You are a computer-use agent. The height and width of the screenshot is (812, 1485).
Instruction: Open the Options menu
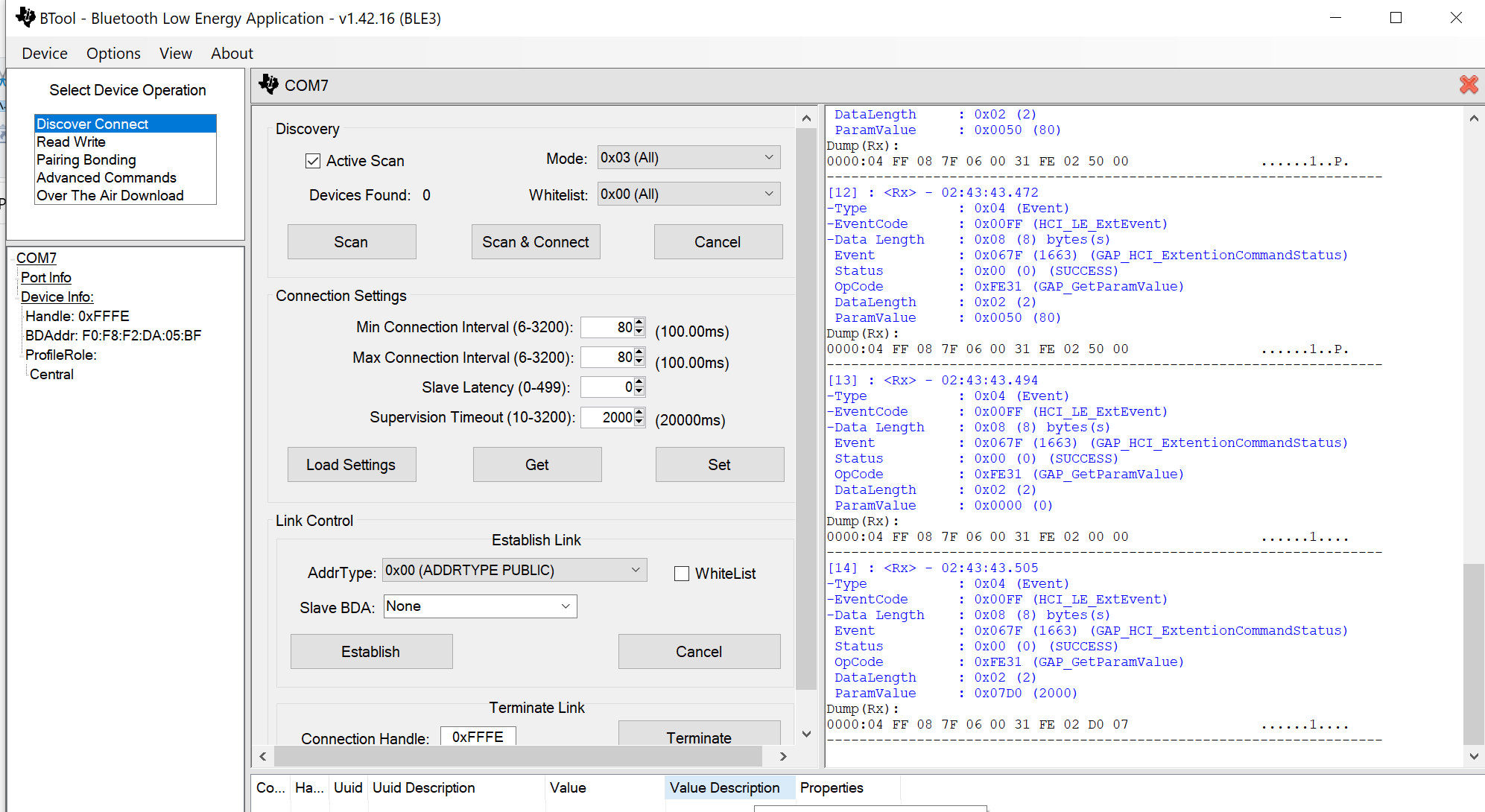coord(113,54)
